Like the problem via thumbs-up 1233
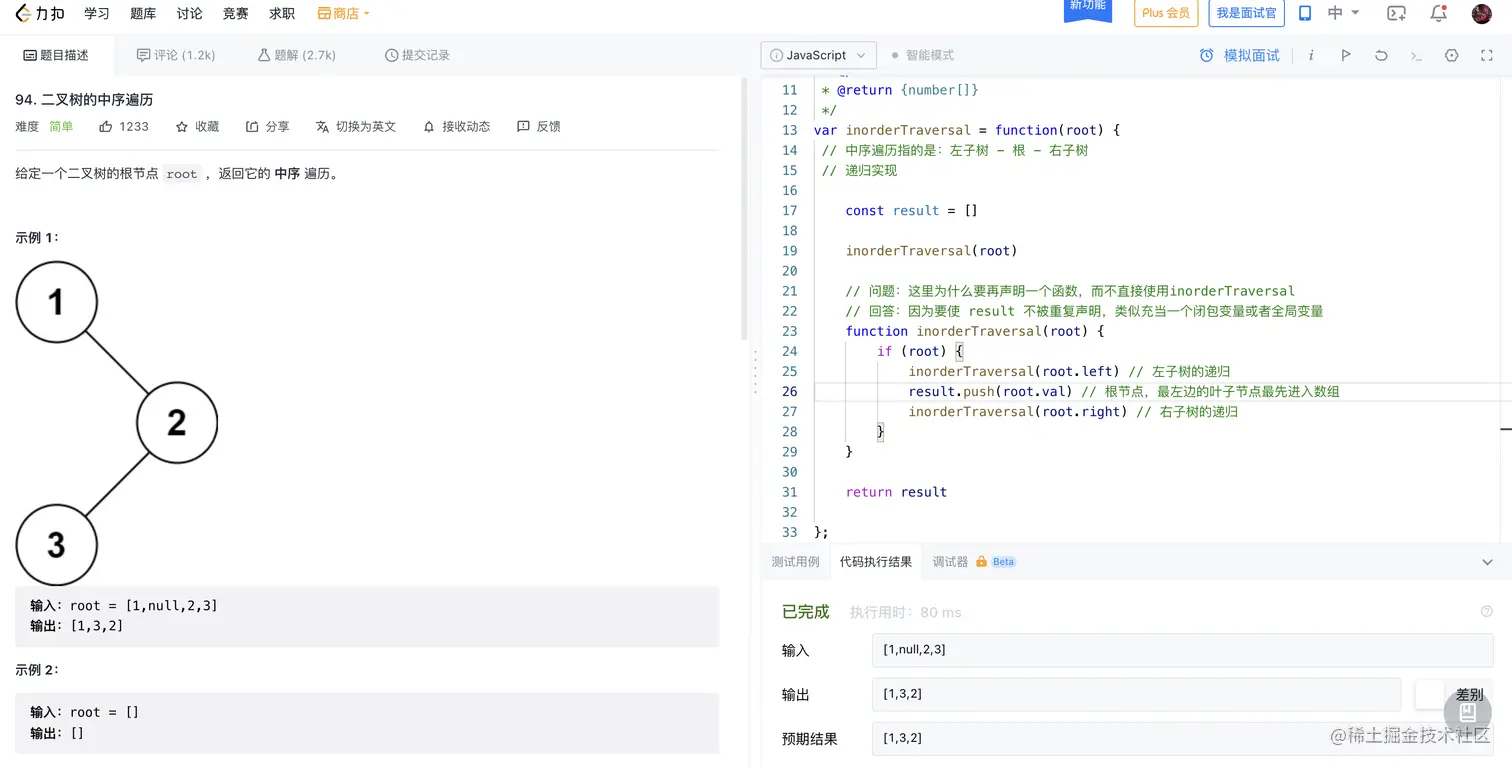This screenshot has height=767, width=1512. (124, 127)
